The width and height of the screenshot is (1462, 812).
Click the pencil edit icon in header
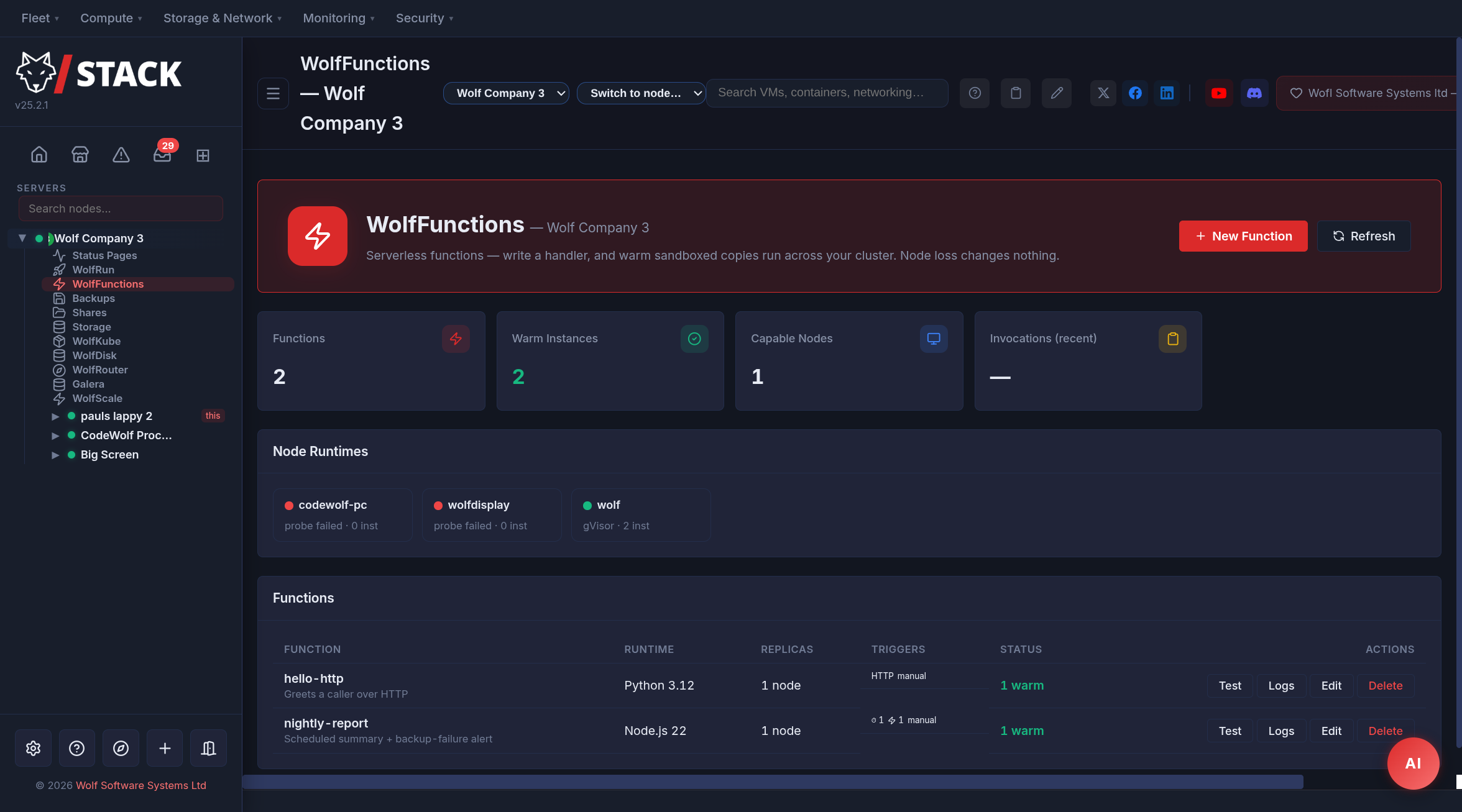tap(1057, 93)
